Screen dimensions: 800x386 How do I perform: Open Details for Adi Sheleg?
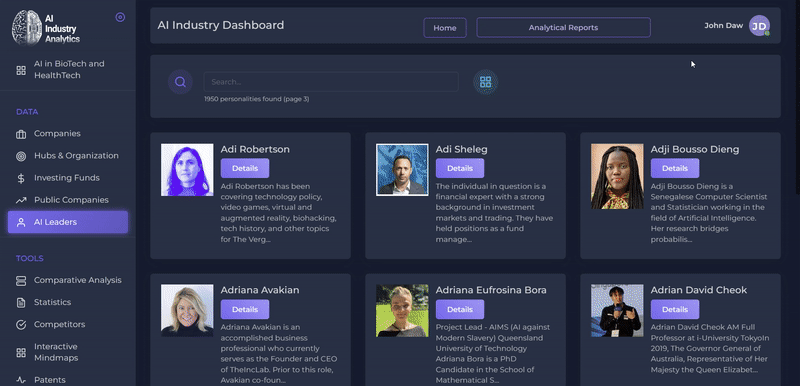click(460, 168)
